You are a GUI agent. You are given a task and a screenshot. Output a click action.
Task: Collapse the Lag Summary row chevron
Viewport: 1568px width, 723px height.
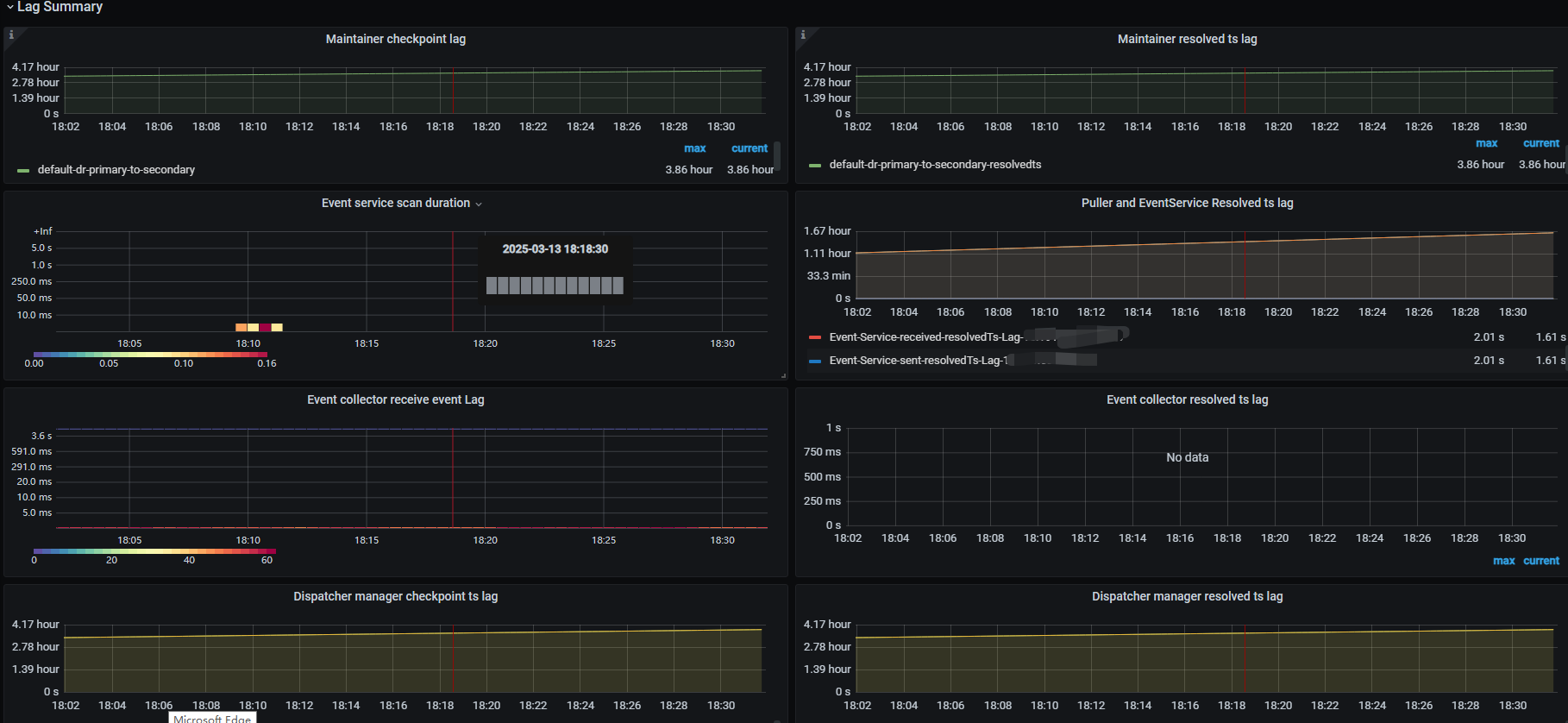(x=9, y=7)
